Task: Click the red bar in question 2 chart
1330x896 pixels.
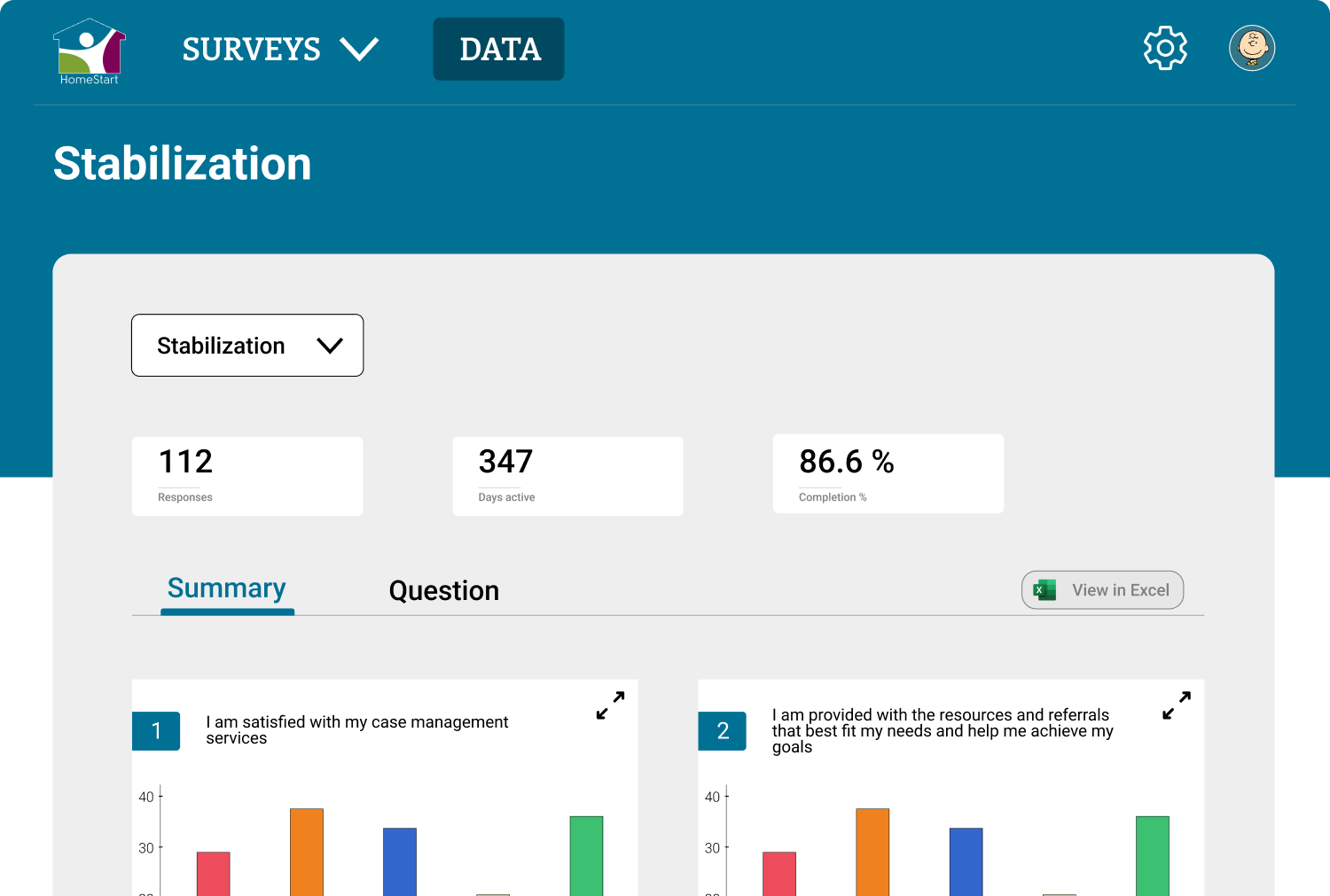Action: pyautogui.click(x=779, y=874)
